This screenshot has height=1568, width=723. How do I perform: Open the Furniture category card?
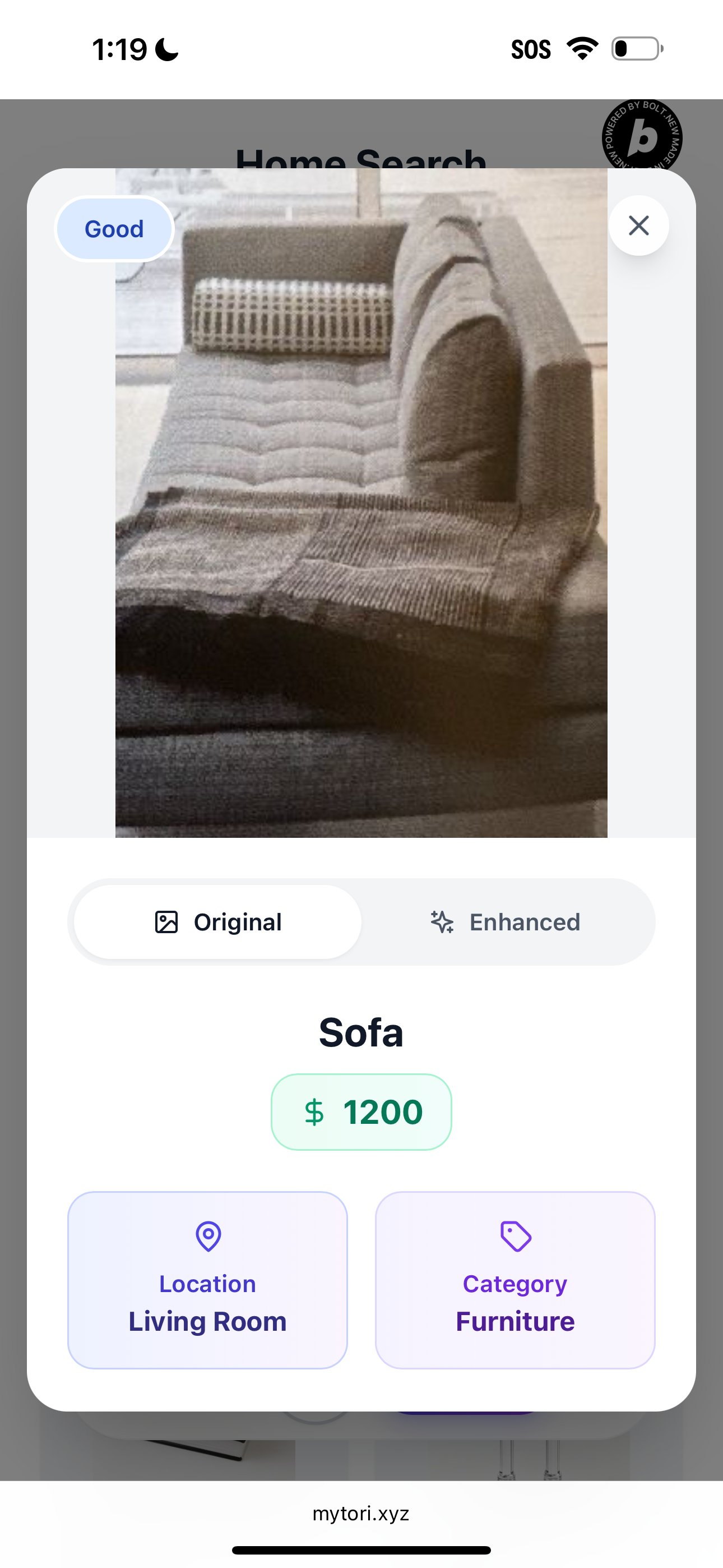(515, 1280)
